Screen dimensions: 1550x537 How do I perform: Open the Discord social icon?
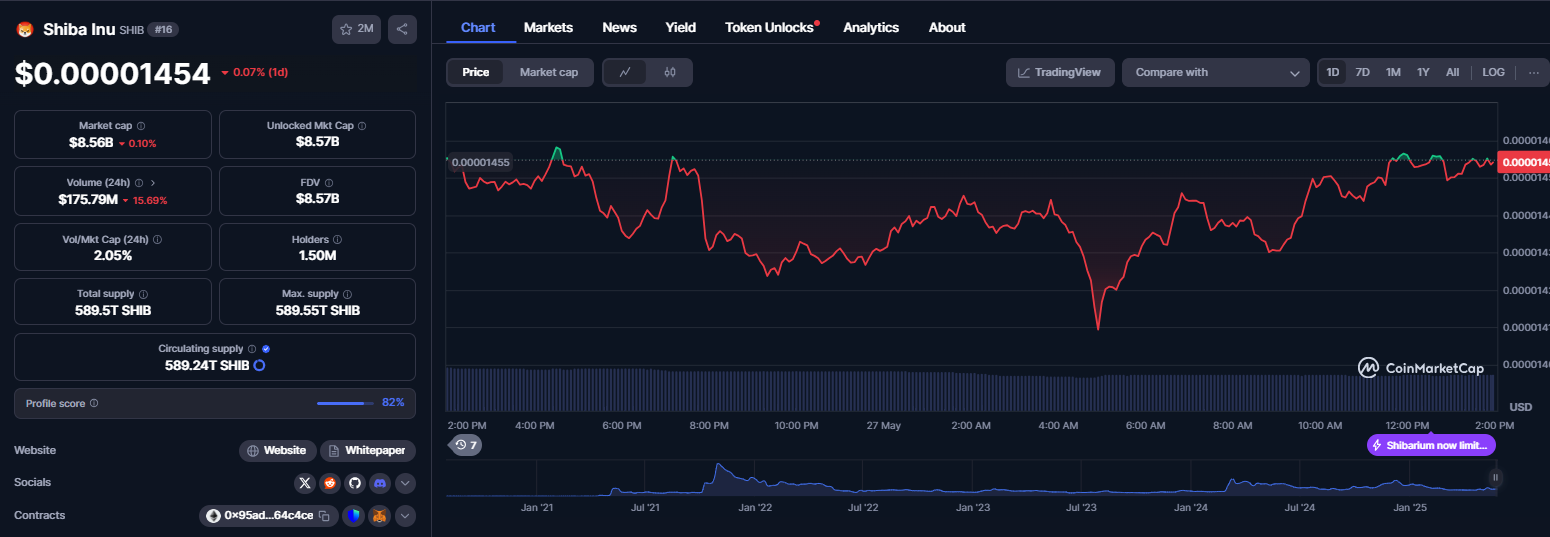380,483
